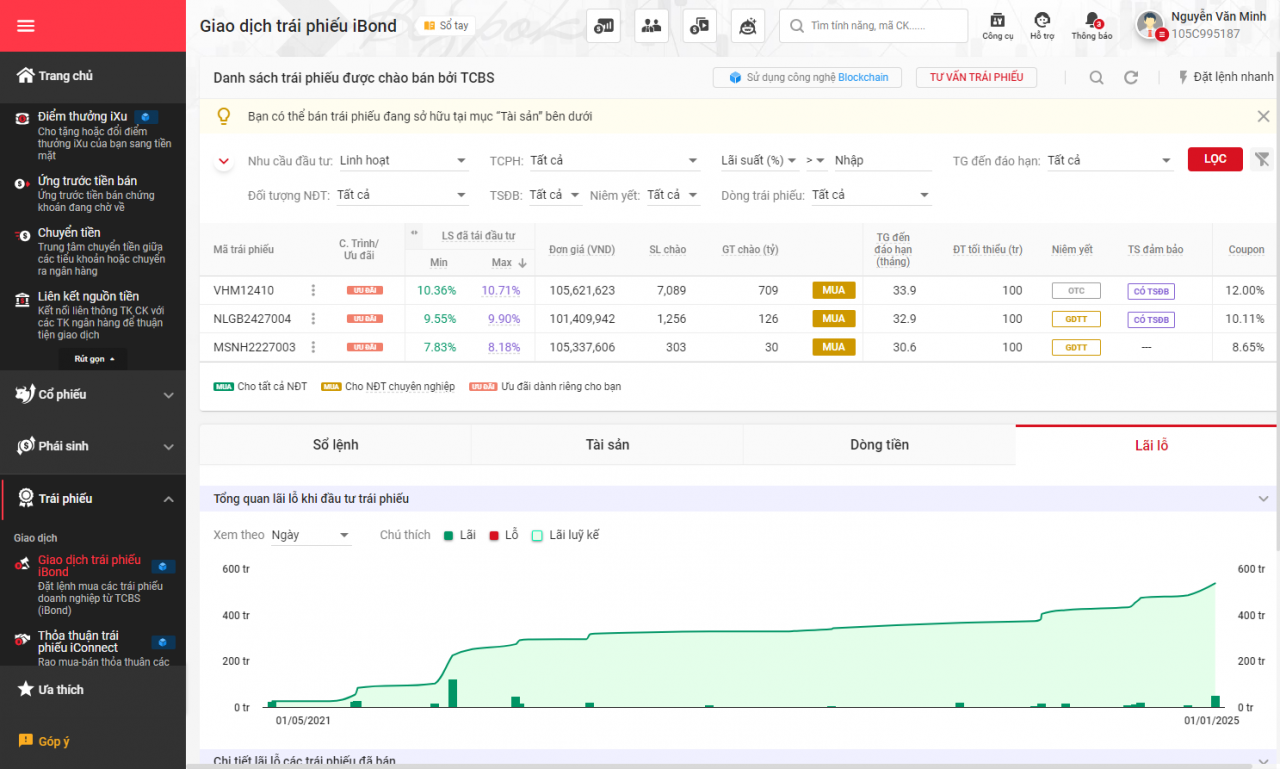The width and height of the screenshot is (1280, 769).
Task: Click the Rút gọn sidebar link
Action: pos(93,358)
